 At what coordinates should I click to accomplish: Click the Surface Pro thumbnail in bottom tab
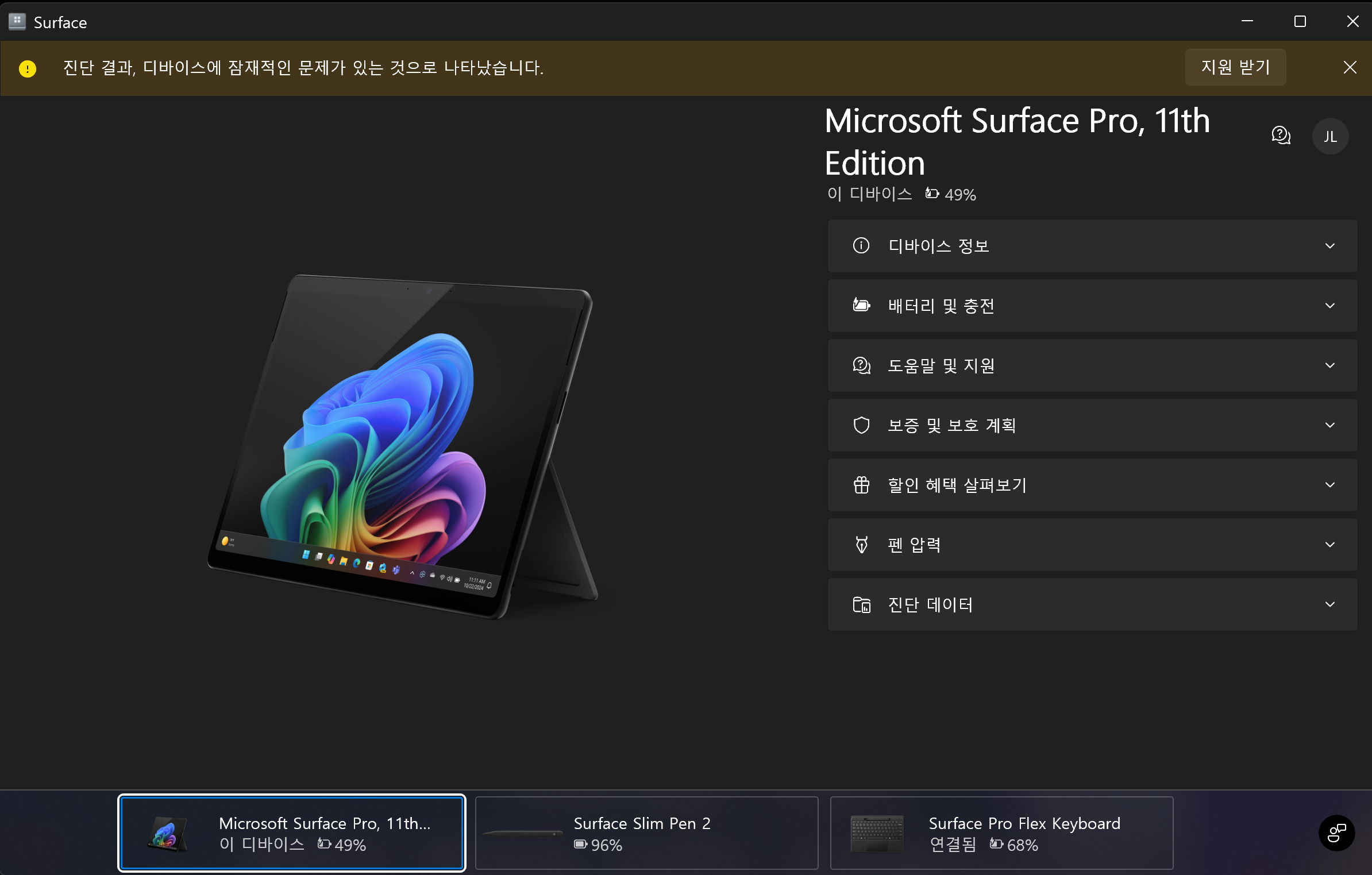click(x=167, y=834)
